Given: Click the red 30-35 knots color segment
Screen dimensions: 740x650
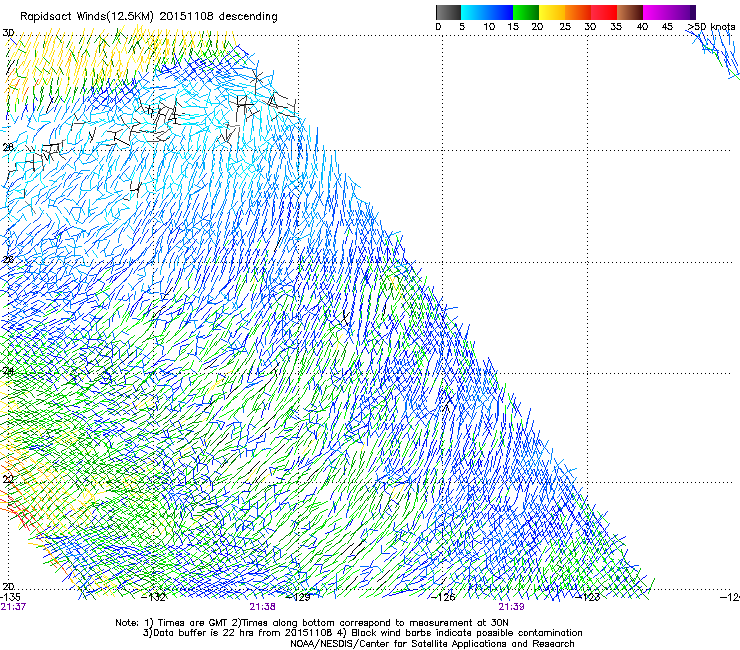Looking at the screenshot, I should click(x=604, y=12).
